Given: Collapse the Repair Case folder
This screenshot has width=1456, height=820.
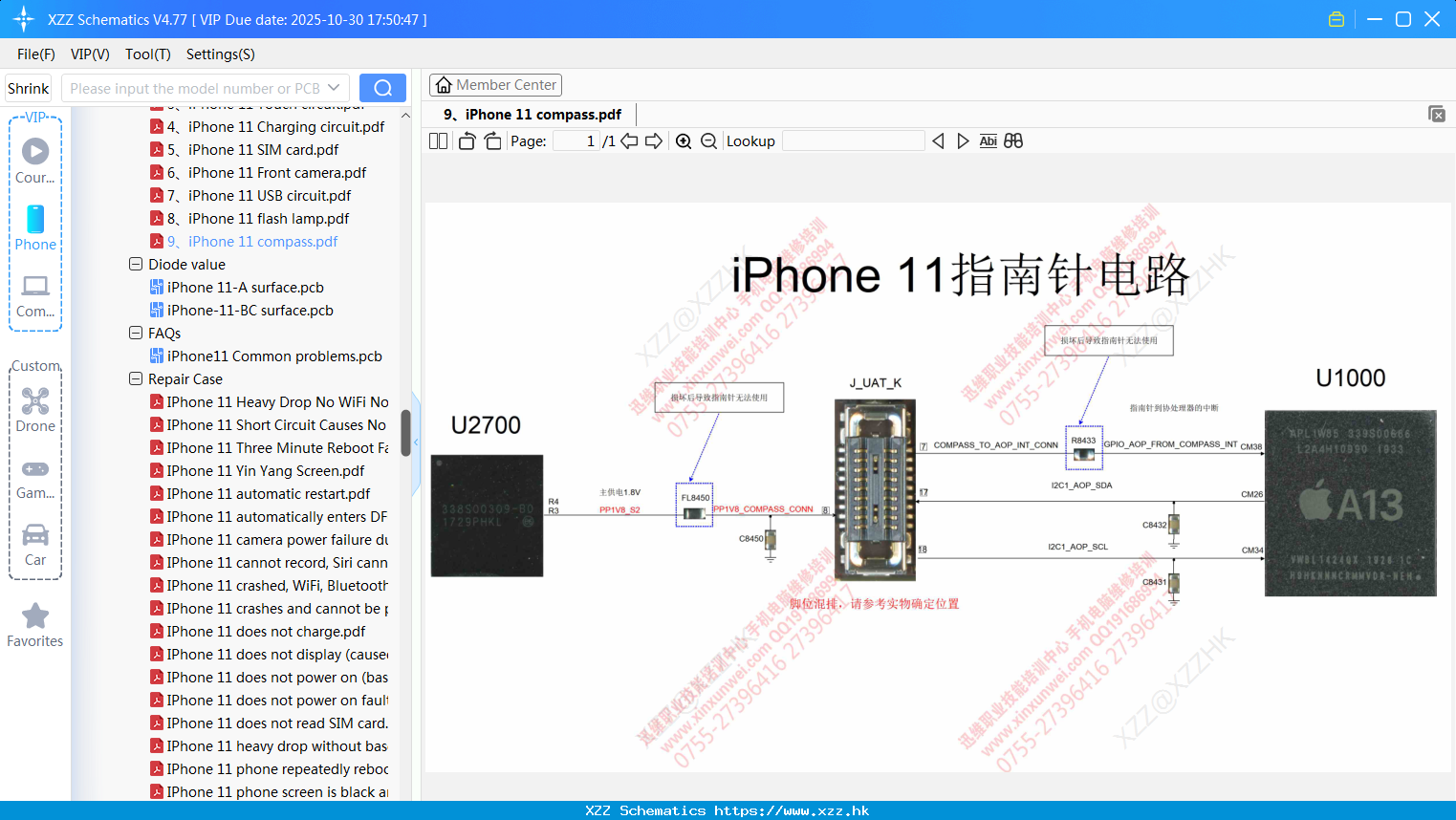Looking at the screenshot, I should point(136,378).
